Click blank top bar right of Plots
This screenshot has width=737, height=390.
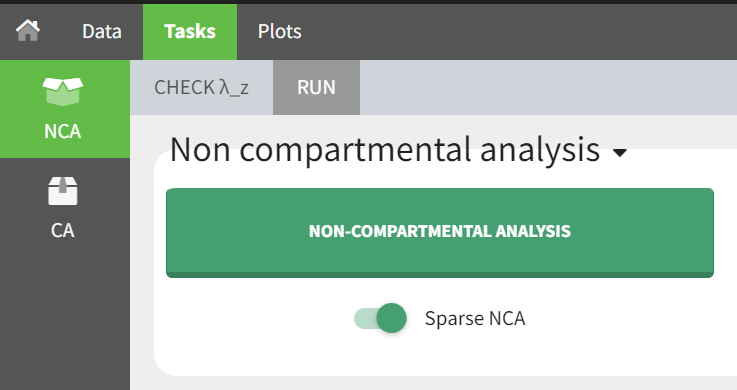517,31
